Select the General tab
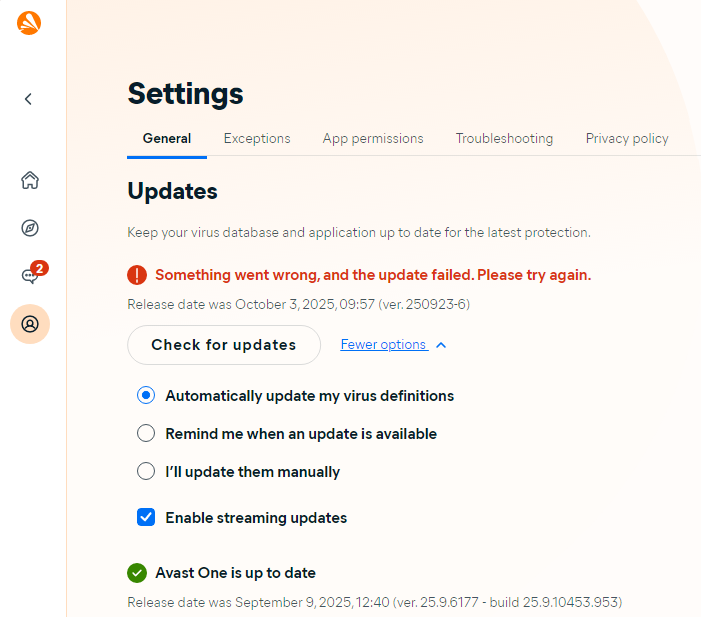Screen dimensions: 701x617 [167, 139]
